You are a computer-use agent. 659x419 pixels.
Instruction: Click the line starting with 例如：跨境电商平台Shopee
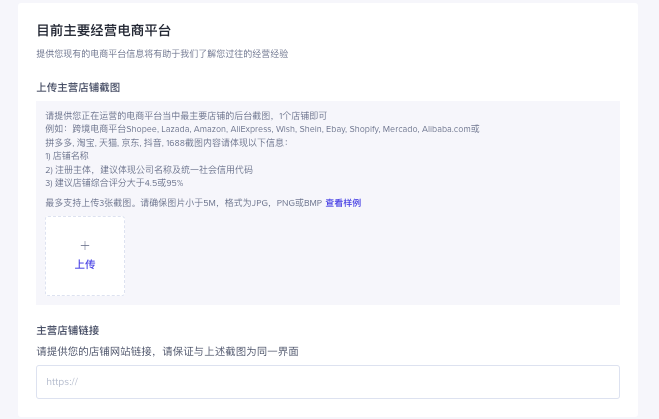262,129
